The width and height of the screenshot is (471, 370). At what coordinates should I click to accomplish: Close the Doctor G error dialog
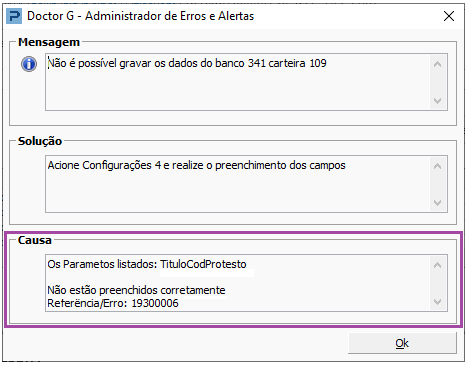coord(449,16)
